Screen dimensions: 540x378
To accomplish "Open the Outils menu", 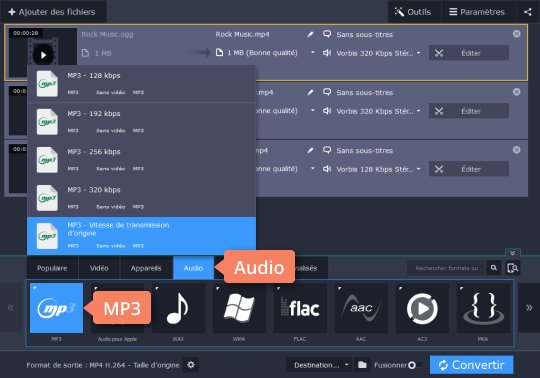I will pos(413,12).
